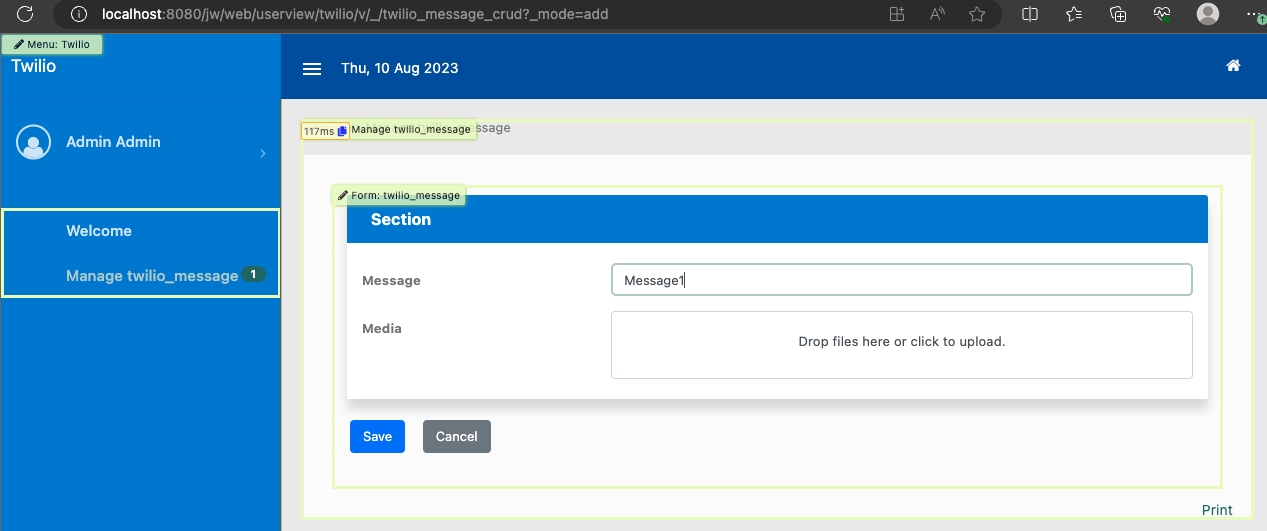This screenshot has height=531, width=1267.
Task: Open the Form: twilio_message edit label
Action: click(x=399, y=196)
